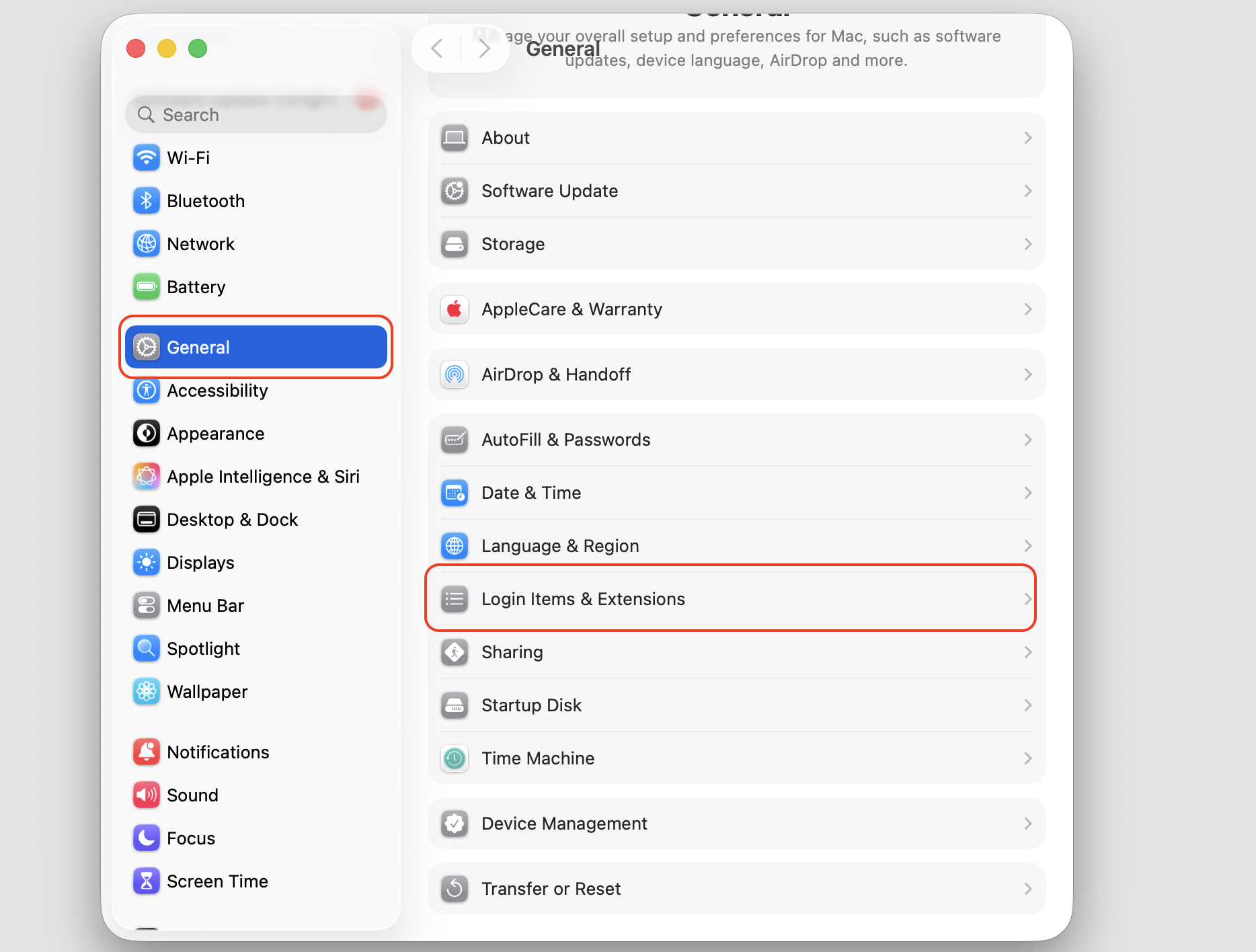The height and width of the screenshot is (952, 1256).
Task: Expand Software Update row chevron
Action: (1027, 191)
